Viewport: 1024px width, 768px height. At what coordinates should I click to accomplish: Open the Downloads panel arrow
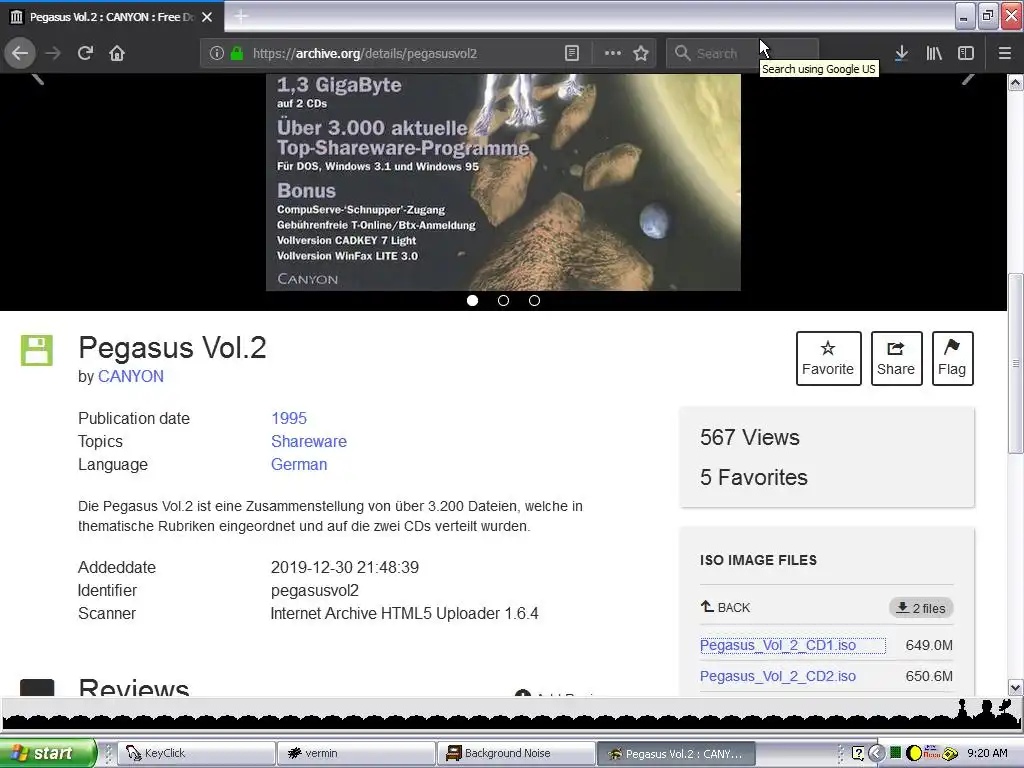[x=901, y=53]
